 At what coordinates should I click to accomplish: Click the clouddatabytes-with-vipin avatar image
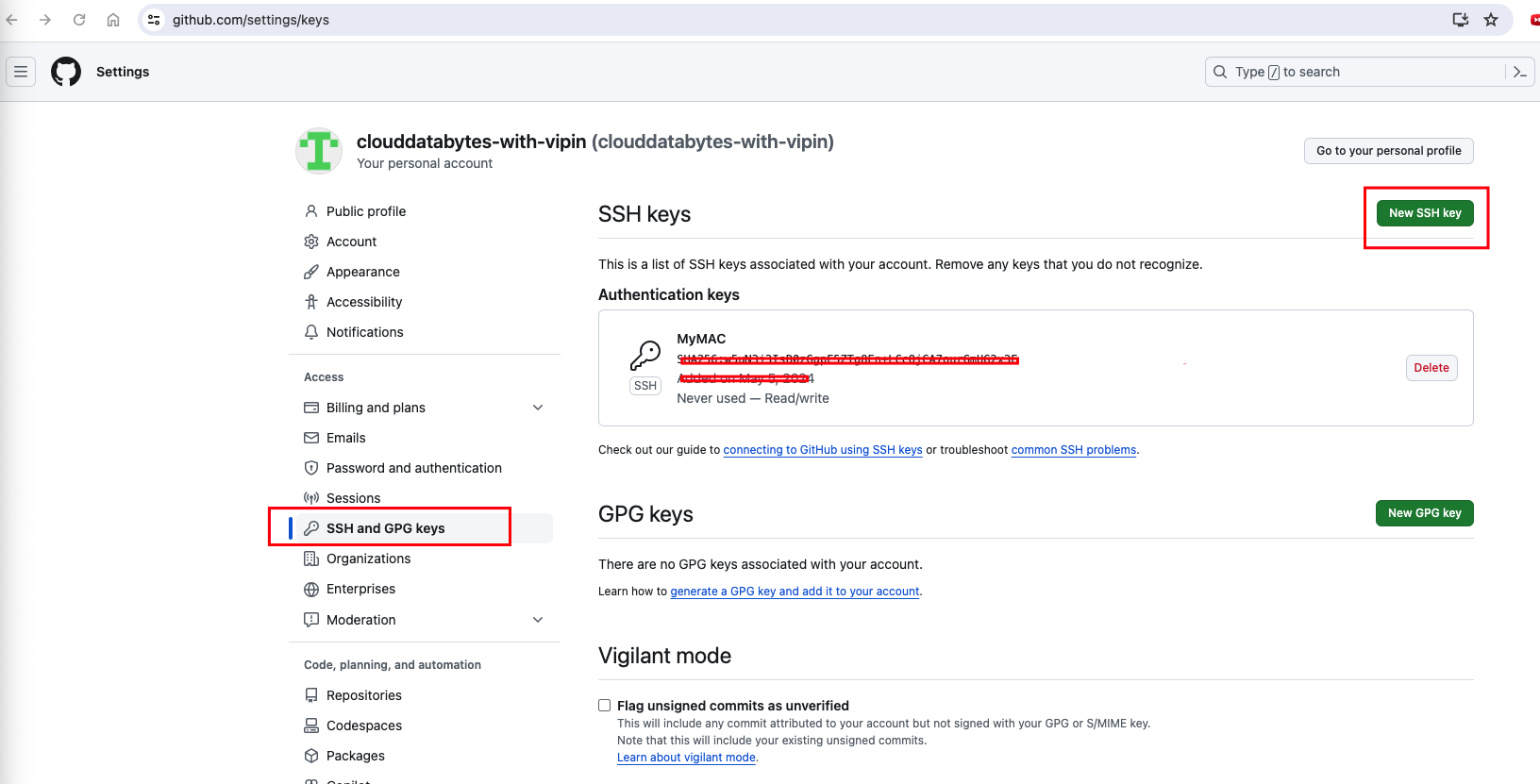(319, 151)
